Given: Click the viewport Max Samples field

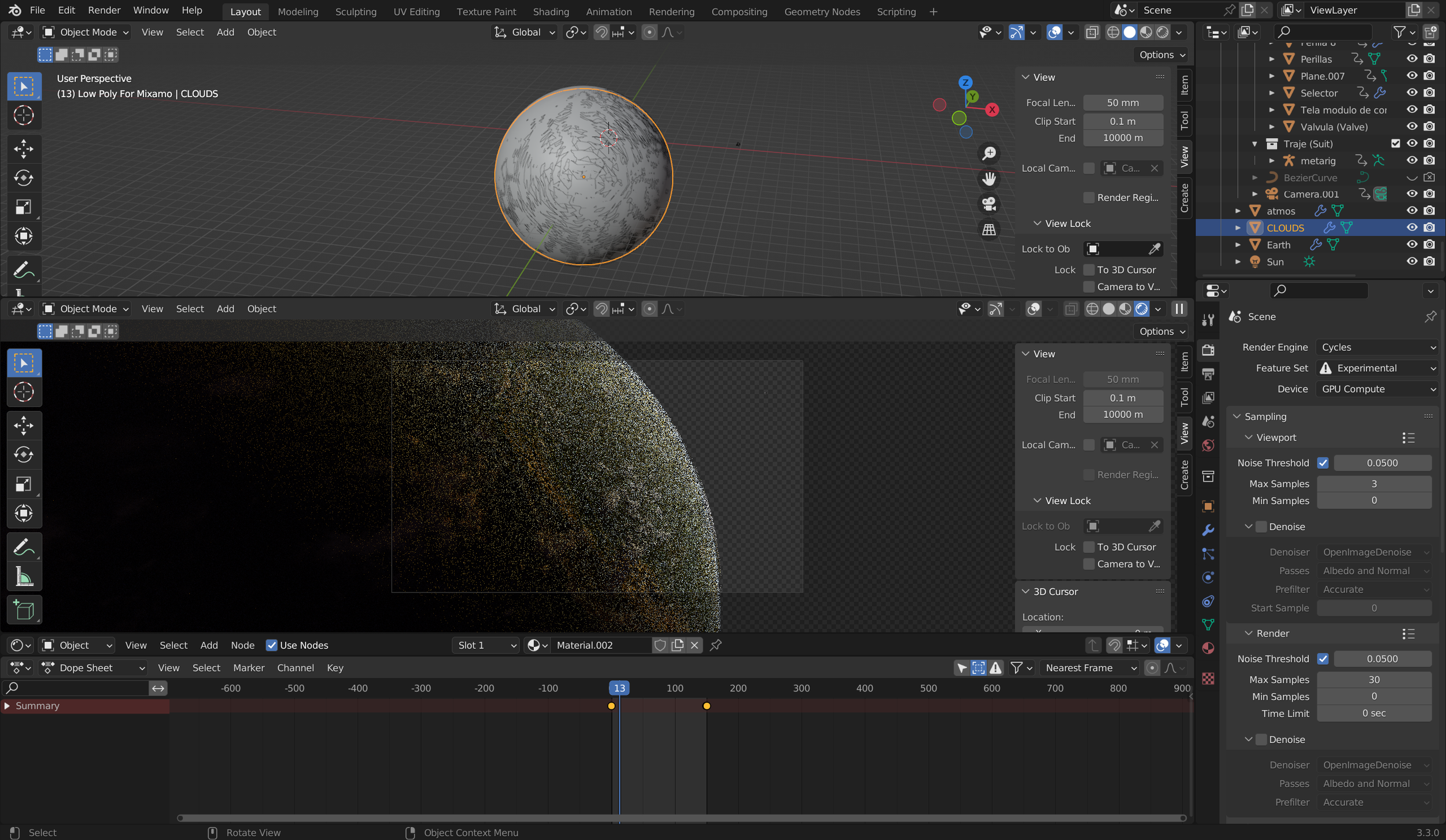Looking at the screenshot, I should coord(1374,483).
